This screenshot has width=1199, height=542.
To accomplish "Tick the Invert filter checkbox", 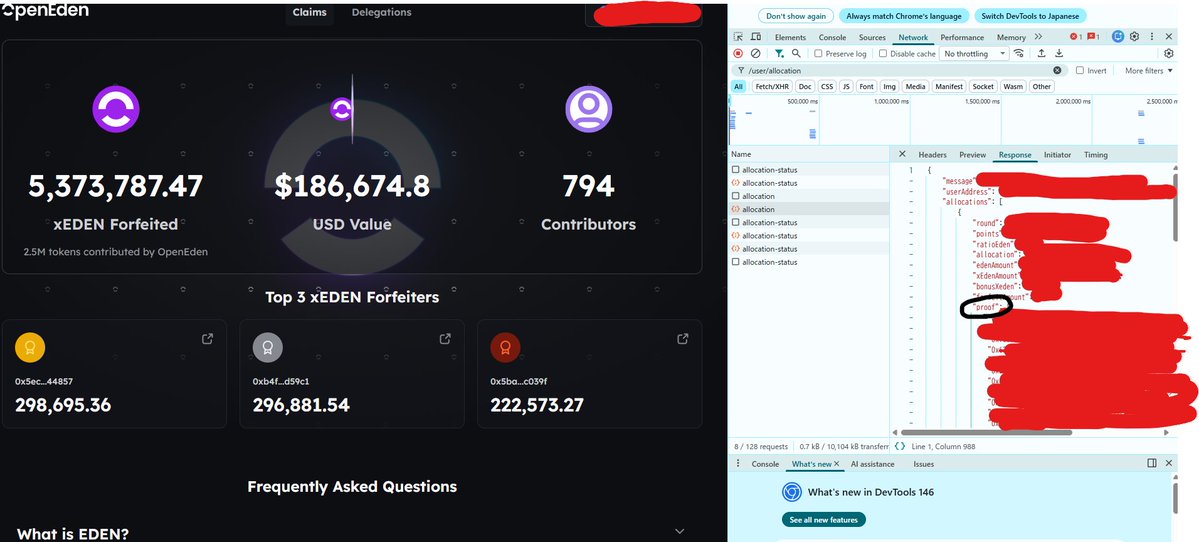I will 1080,70.
